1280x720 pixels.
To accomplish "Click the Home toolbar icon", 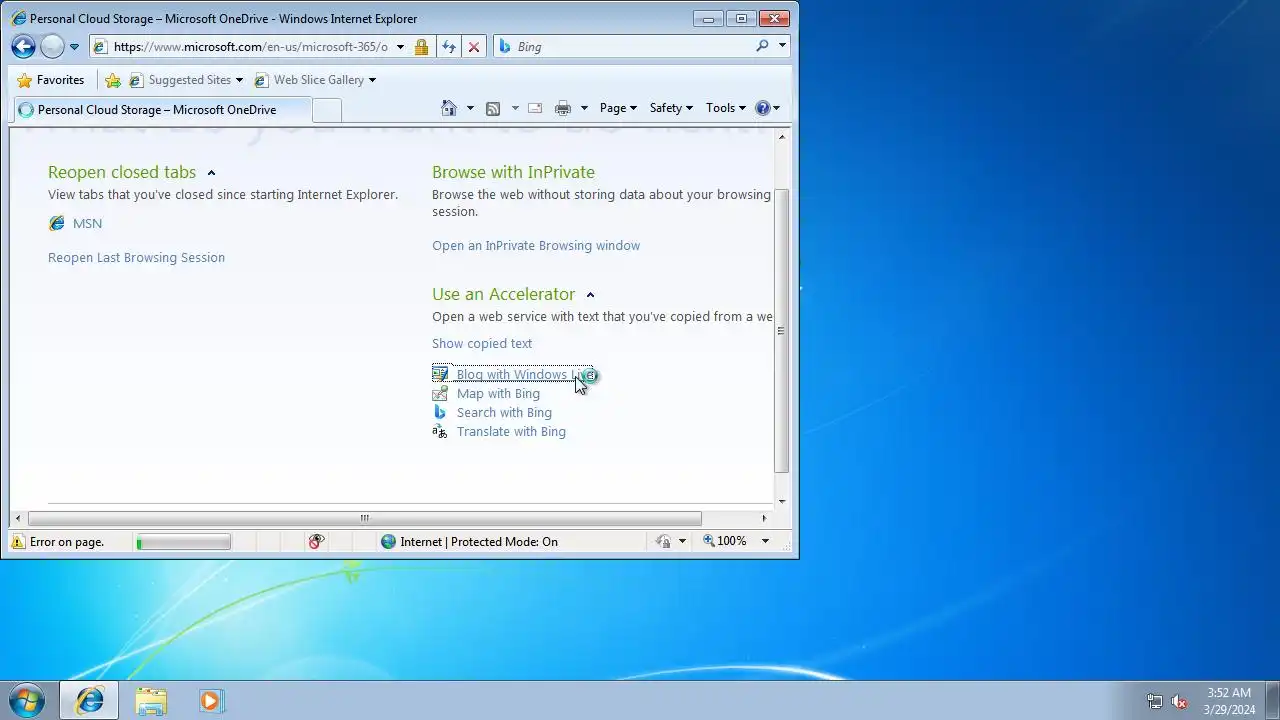I will click(449, 108).
